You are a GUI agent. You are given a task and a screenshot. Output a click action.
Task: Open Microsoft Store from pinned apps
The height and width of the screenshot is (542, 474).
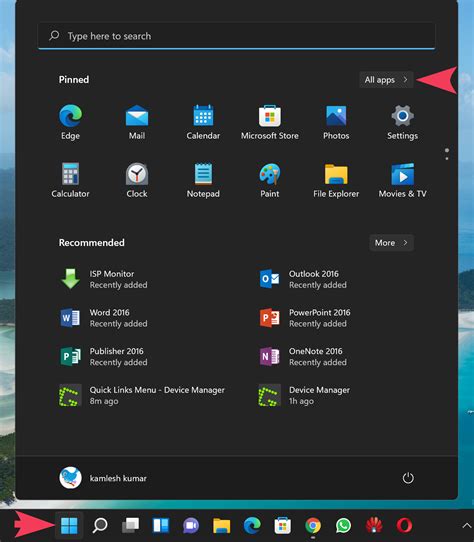coord(270,122)
